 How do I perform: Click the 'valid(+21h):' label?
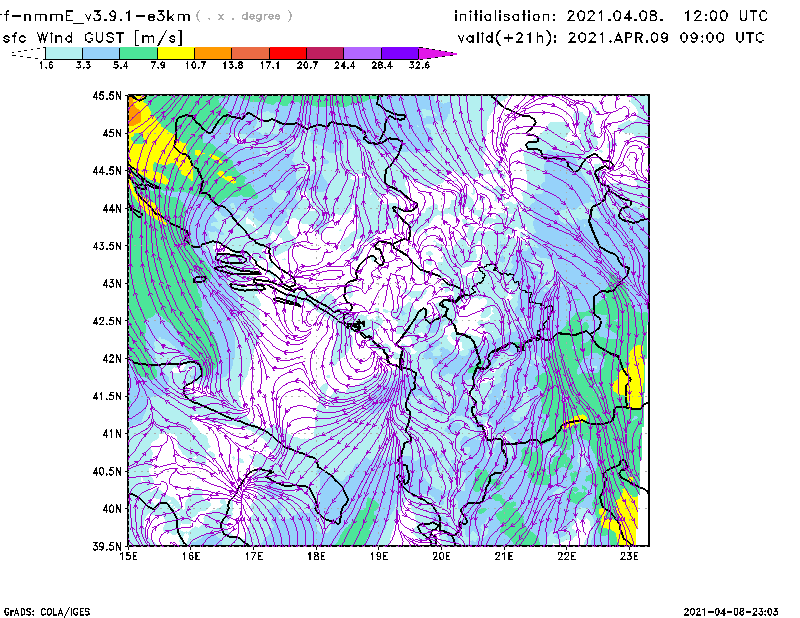point(507,38)
